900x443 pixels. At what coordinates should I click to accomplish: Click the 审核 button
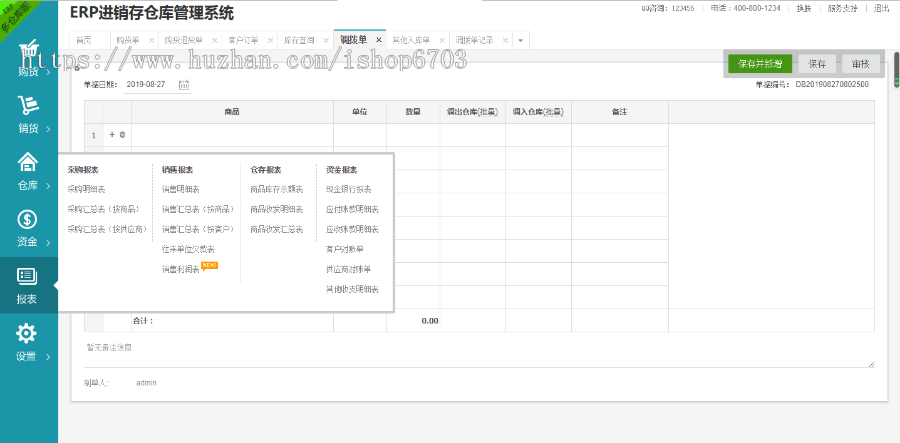861,64
